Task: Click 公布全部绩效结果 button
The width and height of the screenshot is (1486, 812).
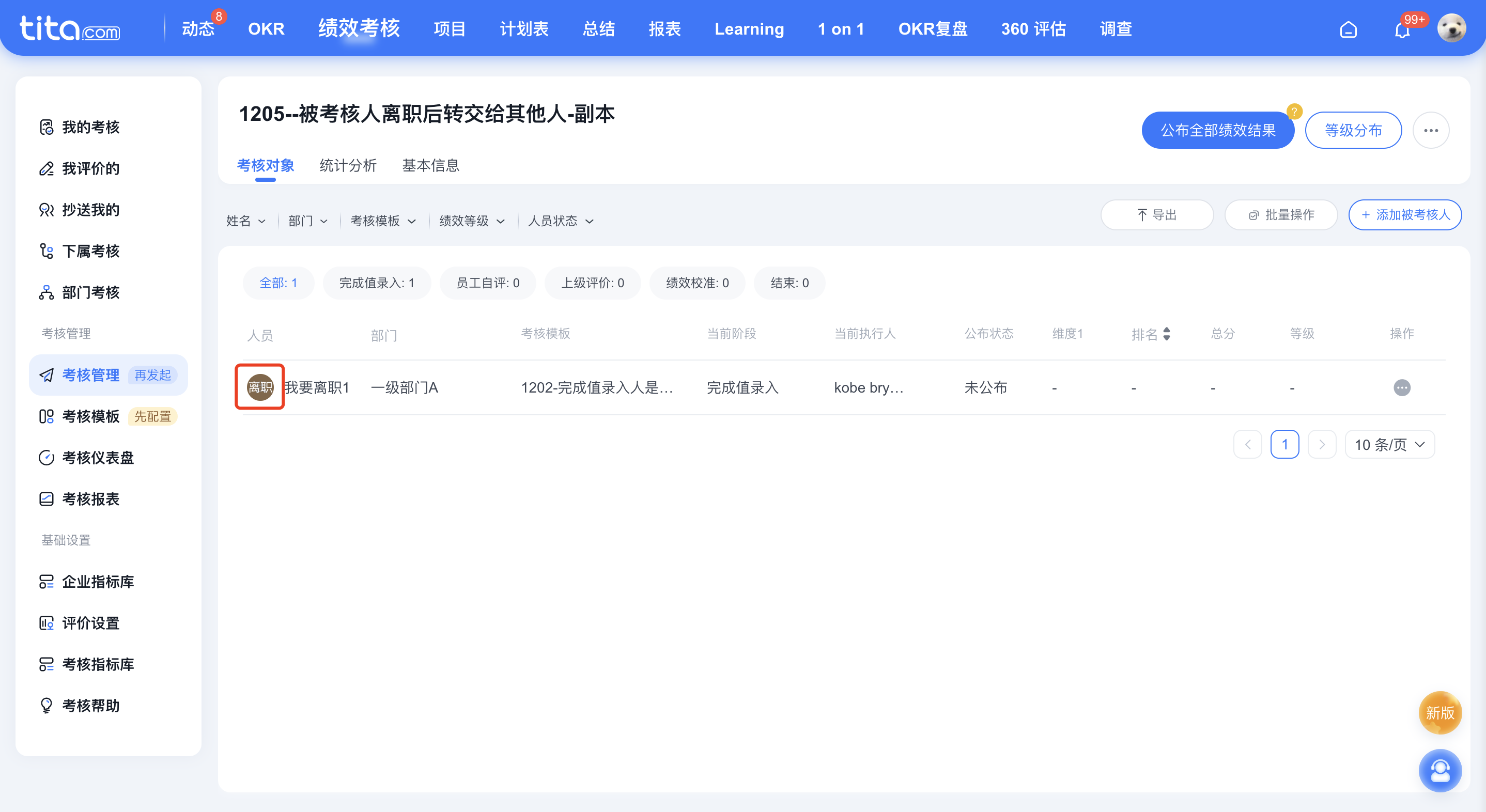Action: (1216, 128)
